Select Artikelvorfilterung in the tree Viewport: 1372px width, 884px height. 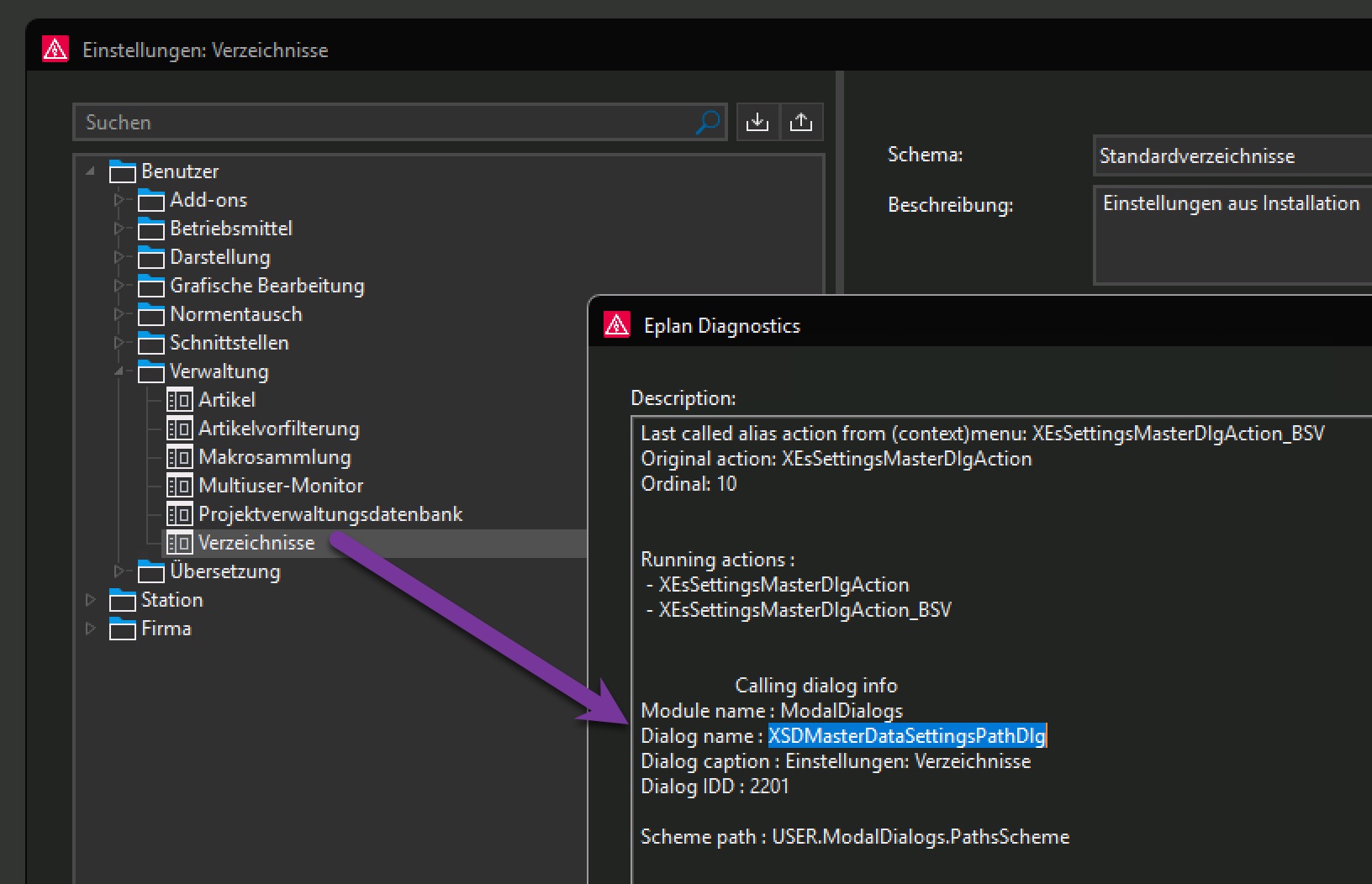point(278,429)
